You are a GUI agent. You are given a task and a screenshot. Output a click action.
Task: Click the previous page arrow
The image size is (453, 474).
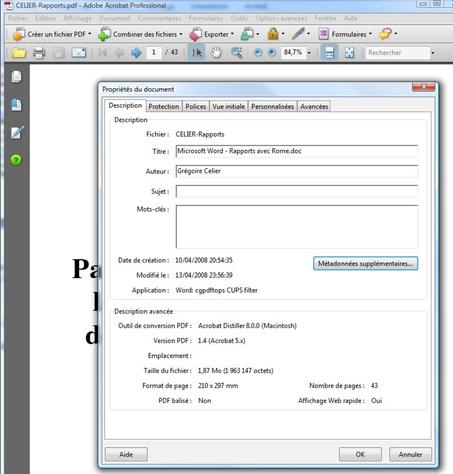point(119,53)
